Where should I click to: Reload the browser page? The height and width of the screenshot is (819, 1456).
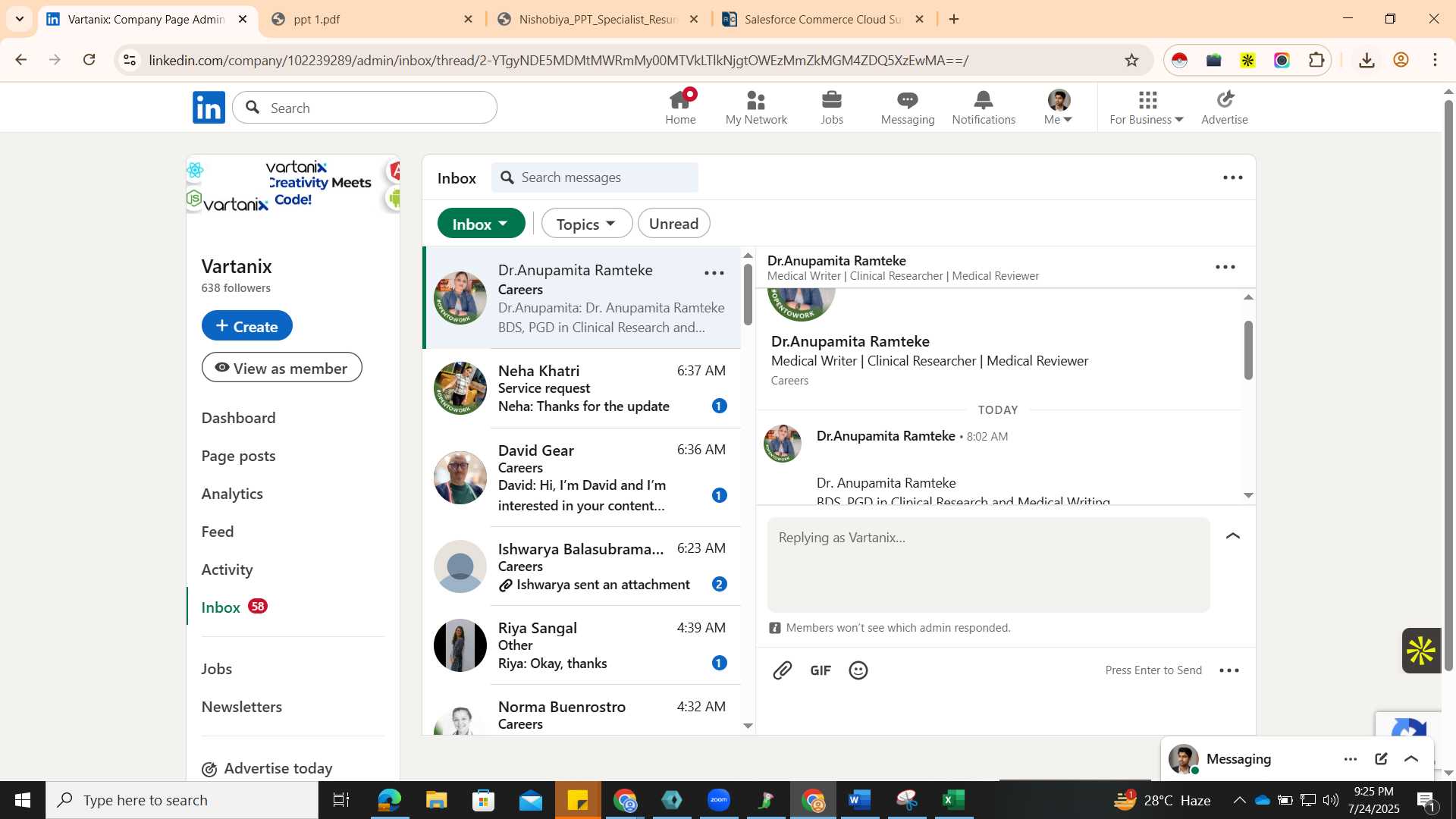click(x=89, y=60)
